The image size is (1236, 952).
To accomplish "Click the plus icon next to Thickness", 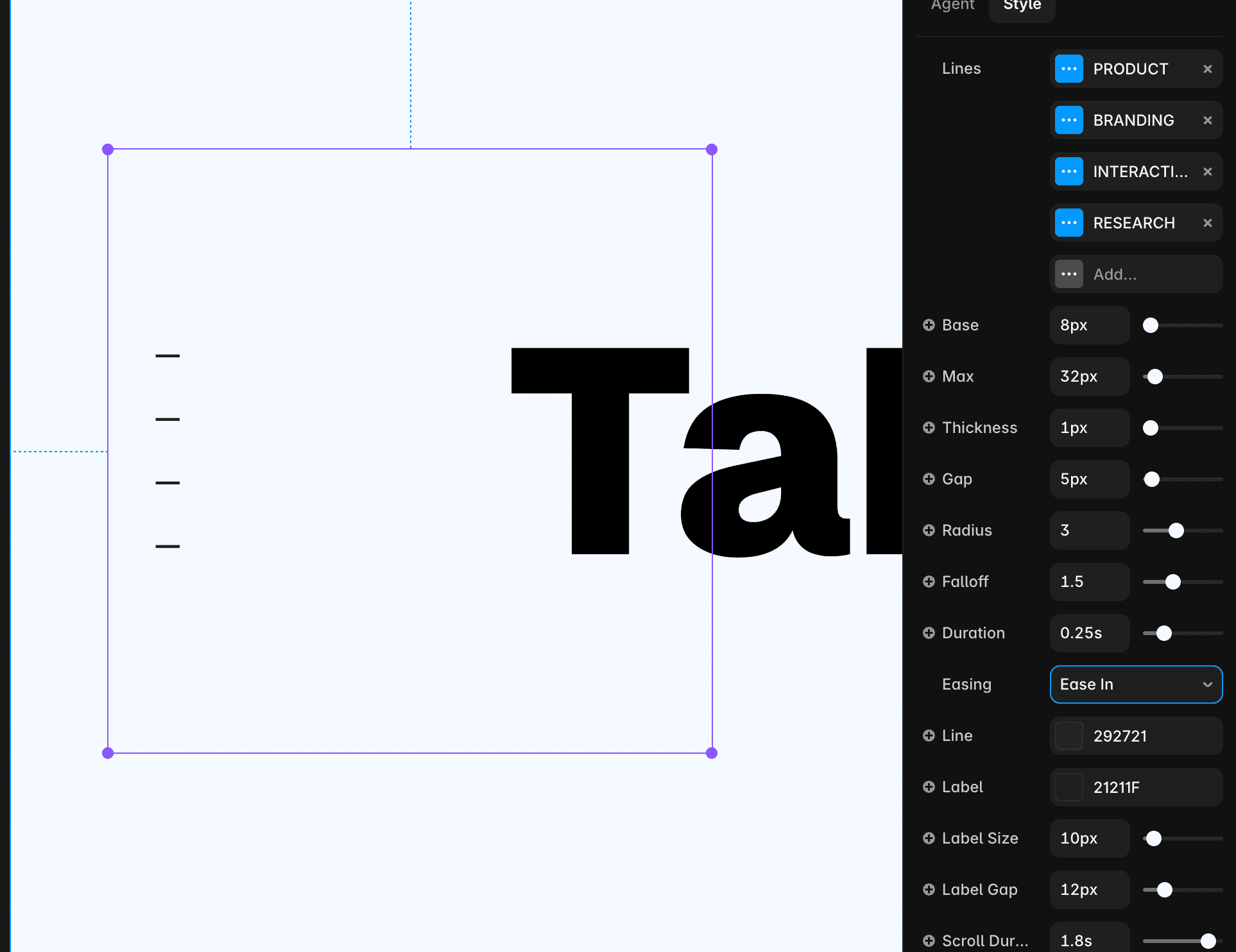I will (x=929, y=427).
